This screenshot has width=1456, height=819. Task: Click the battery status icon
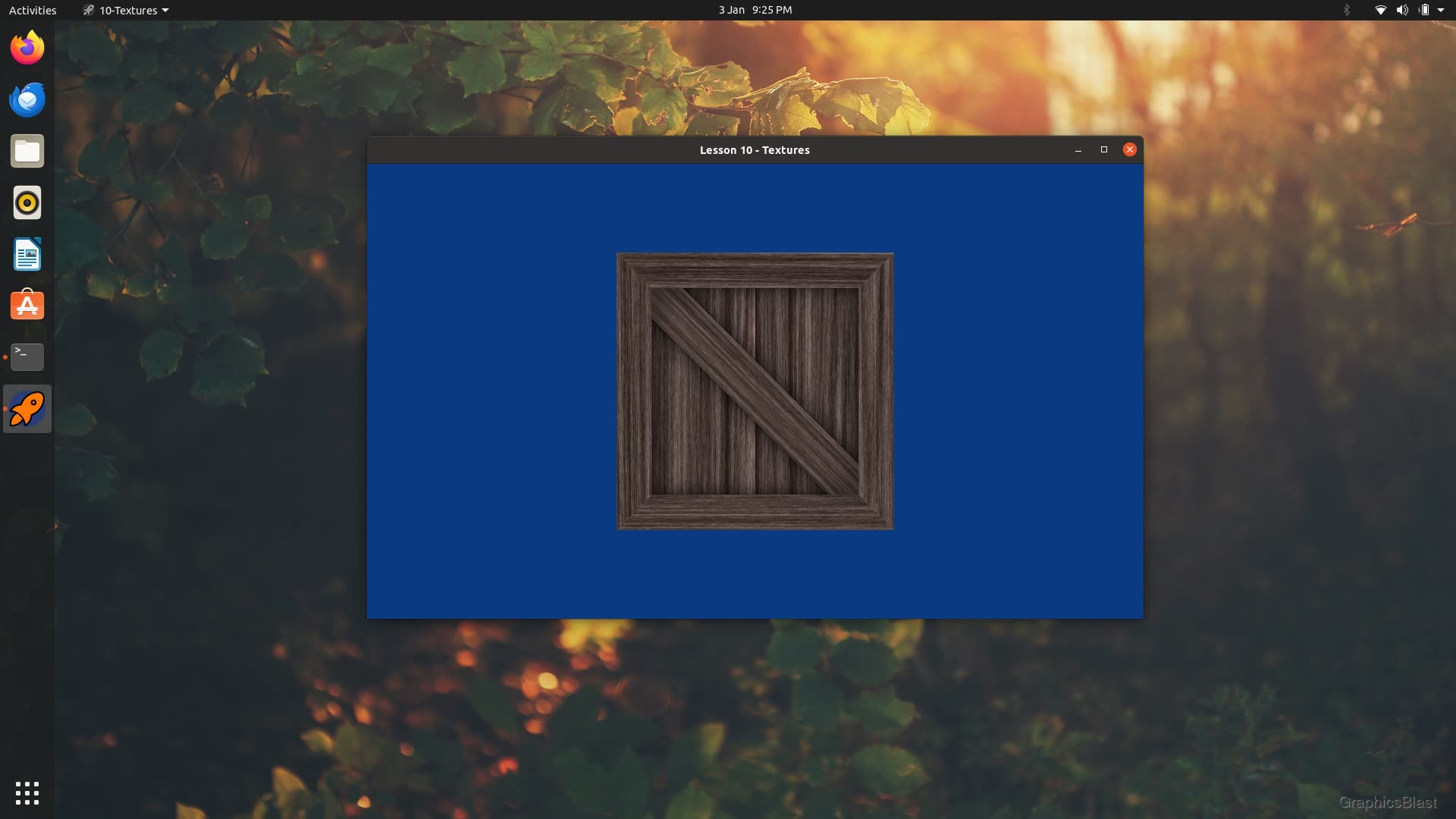pos(1424,10)
